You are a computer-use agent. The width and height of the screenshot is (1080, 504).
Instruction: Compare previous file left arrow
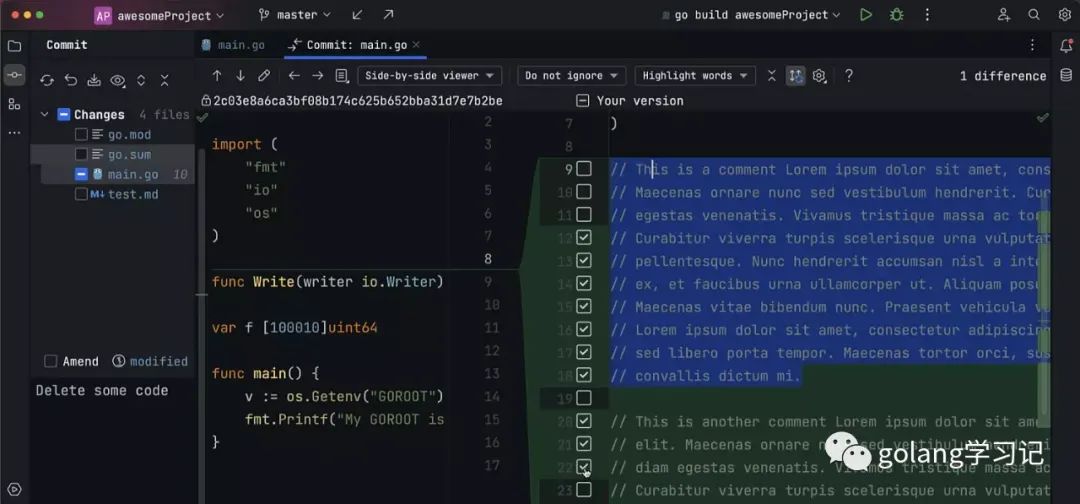[294, 76]
